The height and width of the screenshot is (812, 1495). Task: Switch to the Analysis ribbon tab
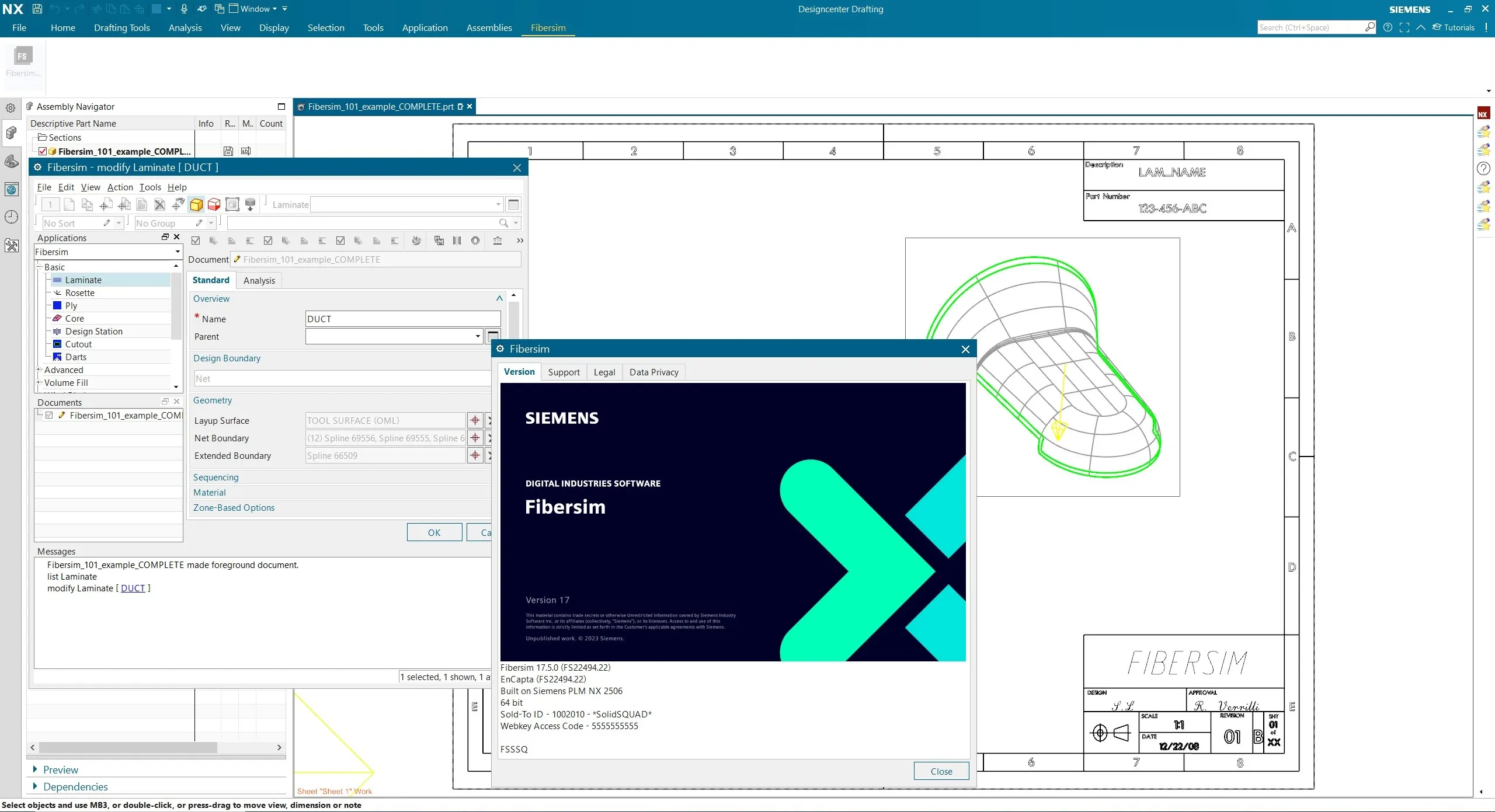pos(185,27)
